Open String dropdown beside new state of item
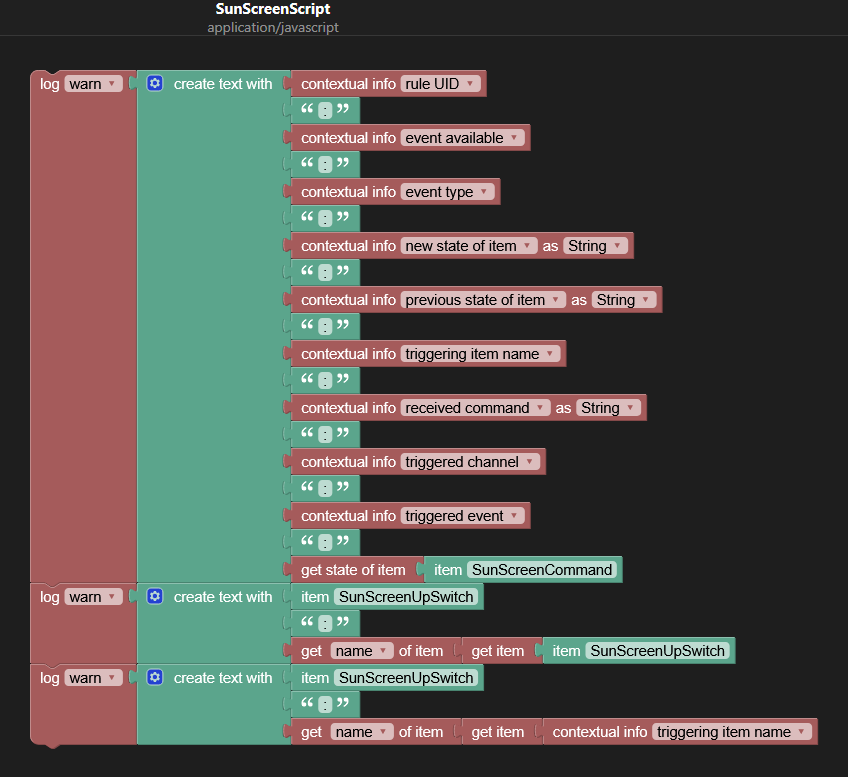The image size is (848, 777). tap(595, 246)
